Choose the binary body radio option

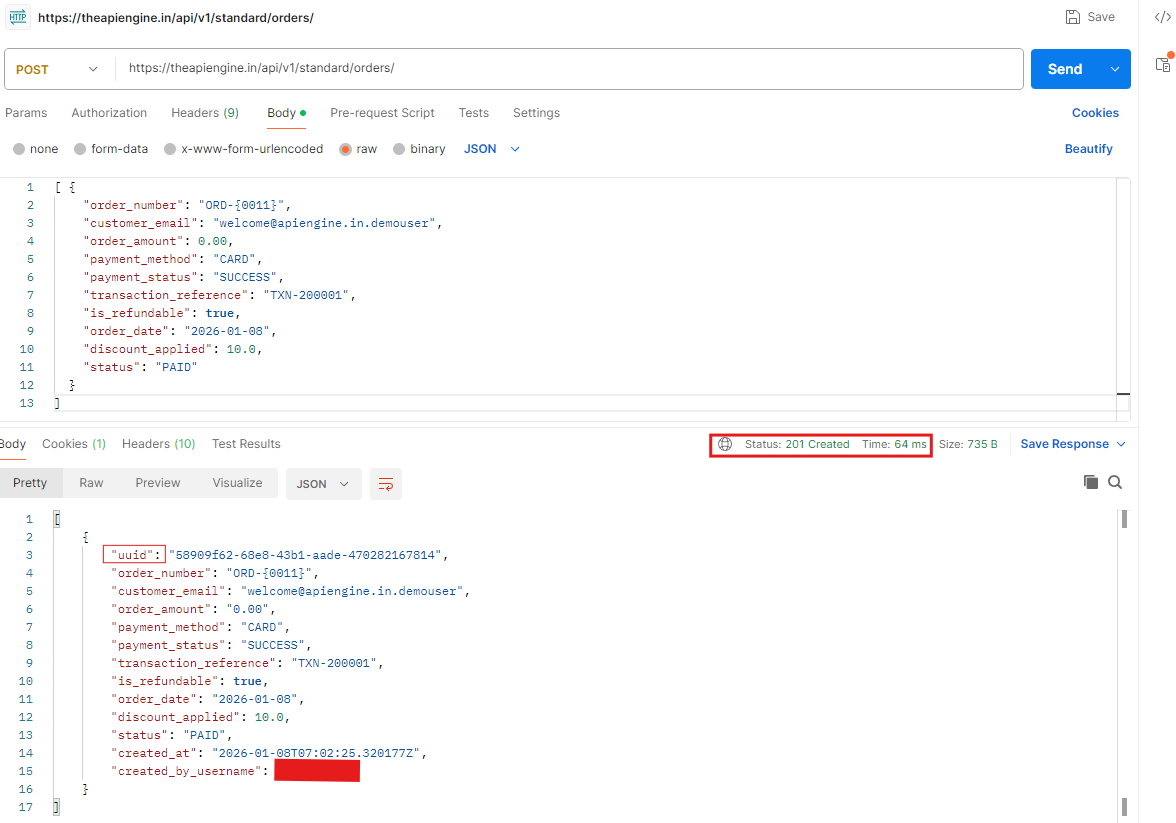pyautogui.click(x=399, y=149)
